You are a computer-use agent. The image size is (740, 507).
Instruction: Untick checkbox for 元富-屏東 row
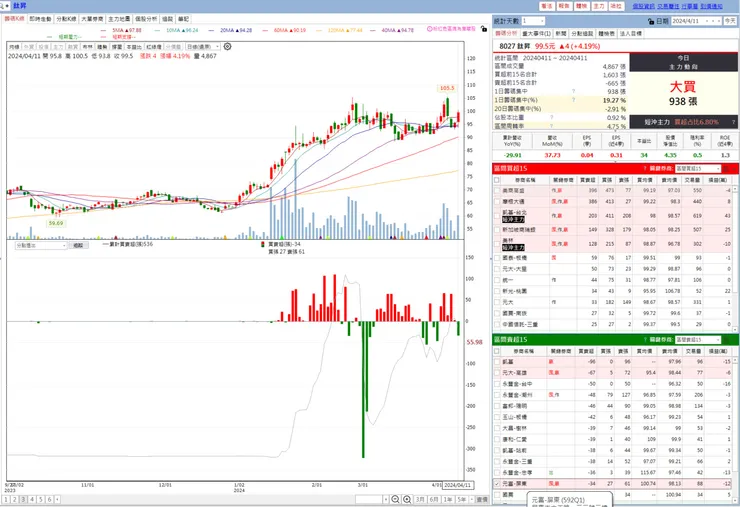coord(496,484)
